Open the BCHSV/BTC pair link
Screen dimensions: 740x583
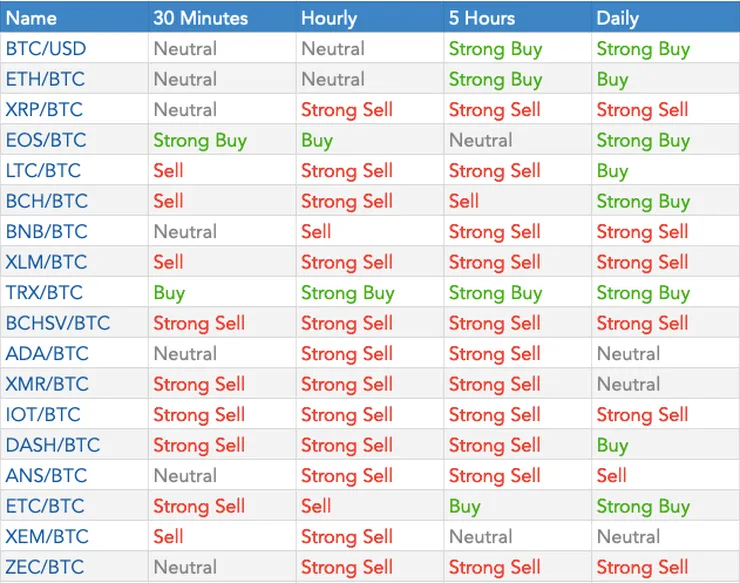(58, 323)
